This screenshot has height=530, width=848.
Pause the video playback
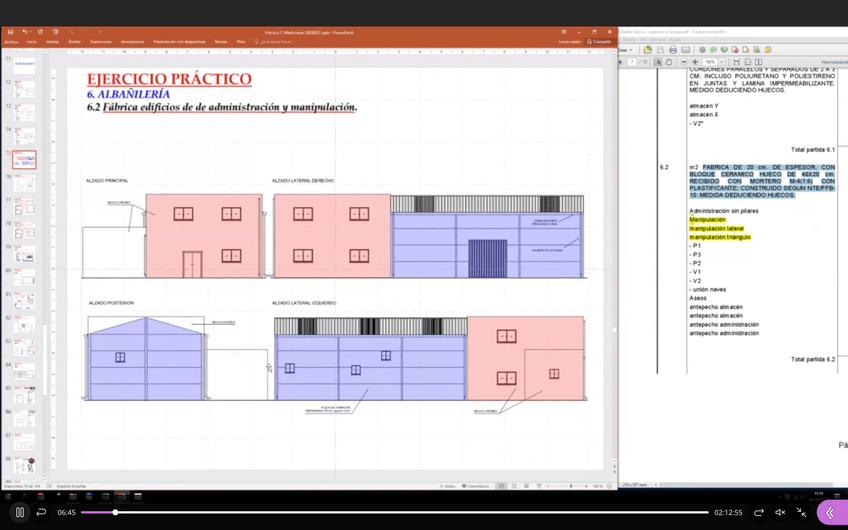19,512
